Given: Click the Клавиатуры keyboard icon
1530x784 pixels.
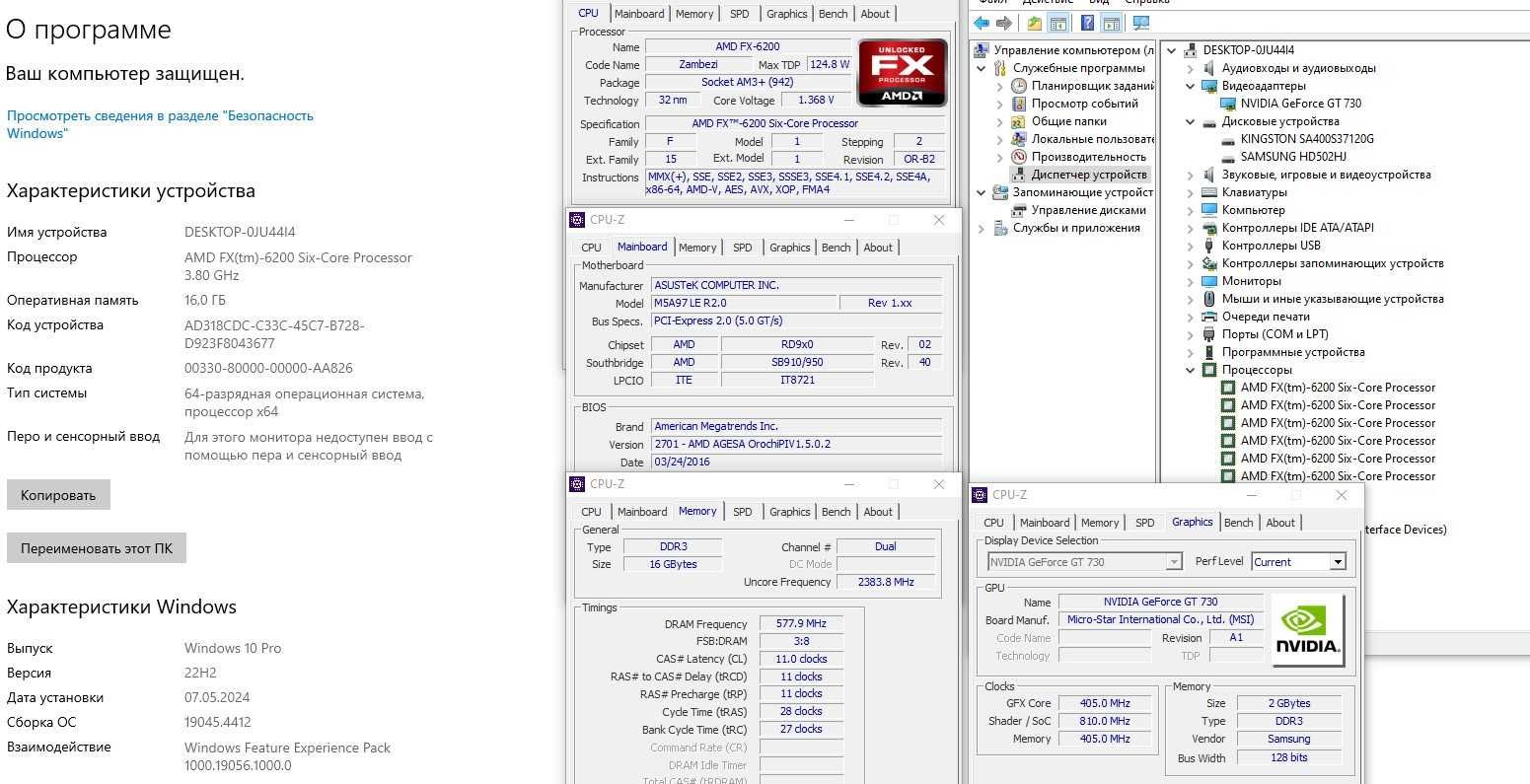Looking at the screenshot, I should 1209,192.
